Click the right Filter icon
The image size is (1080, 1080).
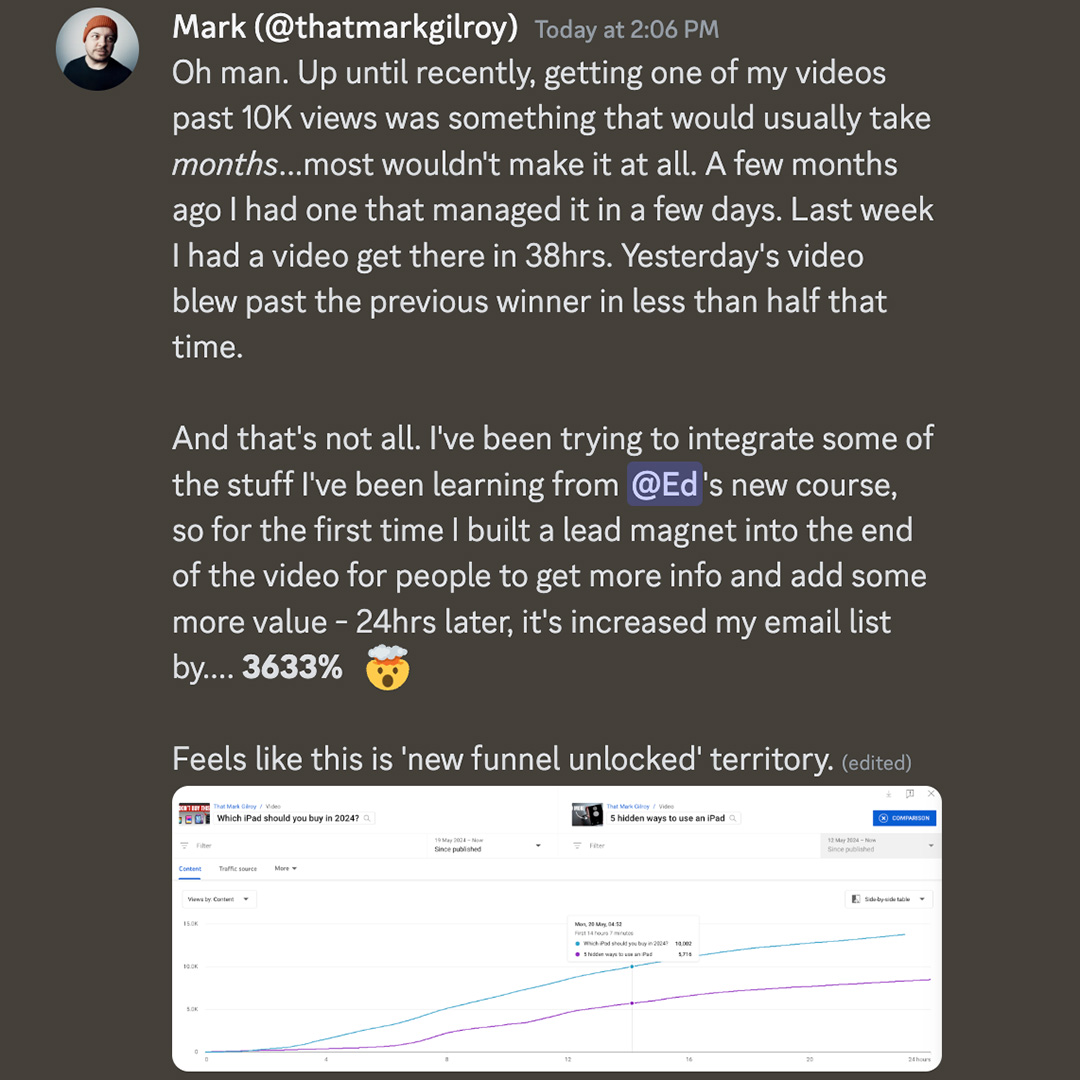(x=577, y=845)
